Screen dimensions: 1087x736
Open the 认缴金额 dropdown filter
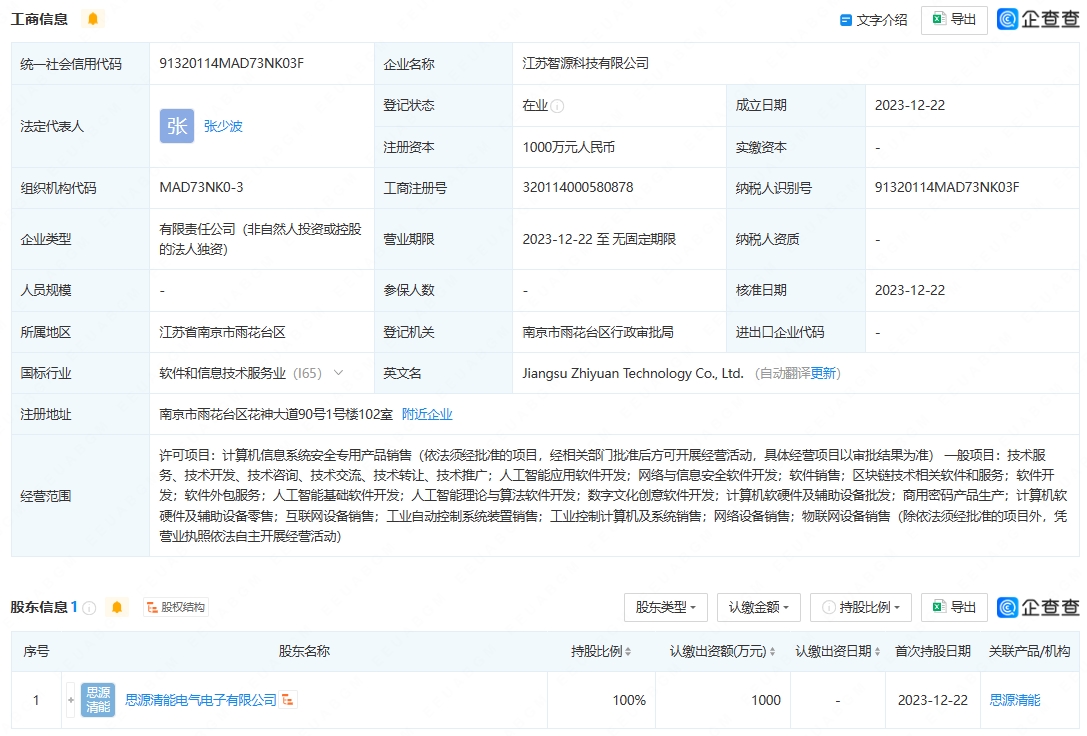point(758,607)
